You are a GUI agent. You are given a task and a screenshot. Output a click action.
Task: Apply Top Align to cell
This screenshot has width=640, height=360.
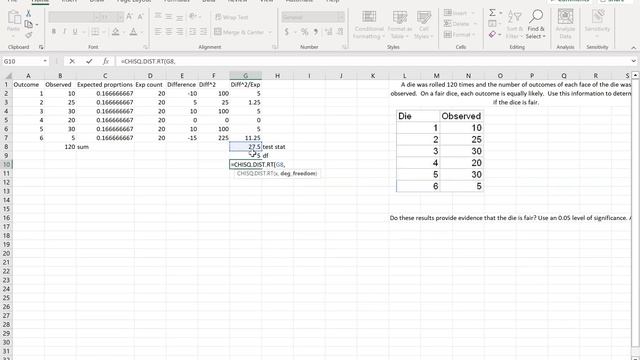click(158, 17)
